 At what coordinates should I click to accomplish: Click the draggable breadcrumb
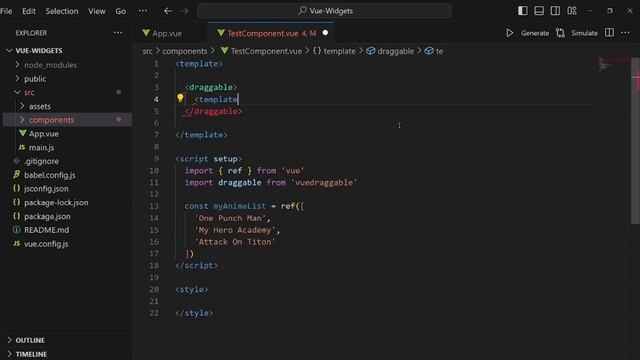(395, 51)
